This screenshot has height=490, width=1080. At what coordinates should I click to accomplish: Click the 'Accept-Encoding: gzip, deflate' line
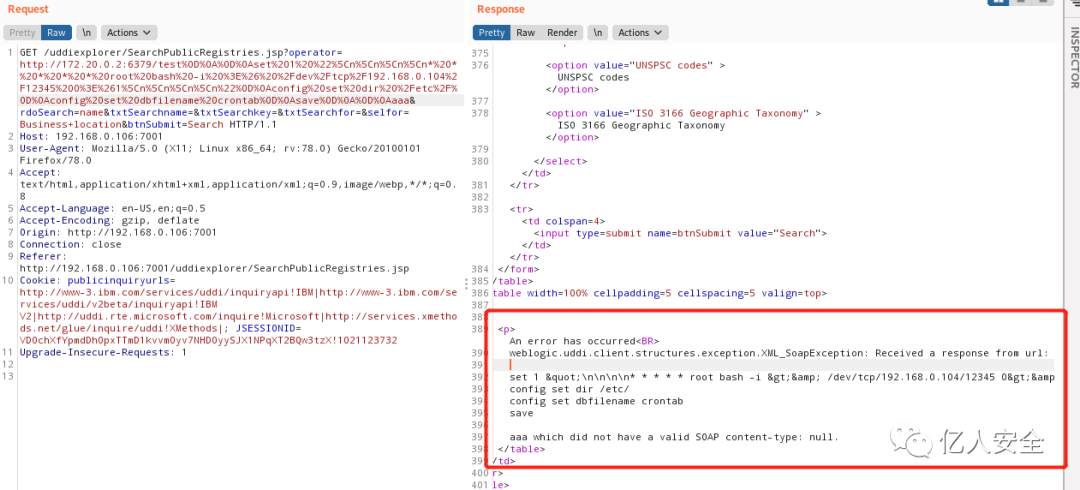(x=110, y=221)
